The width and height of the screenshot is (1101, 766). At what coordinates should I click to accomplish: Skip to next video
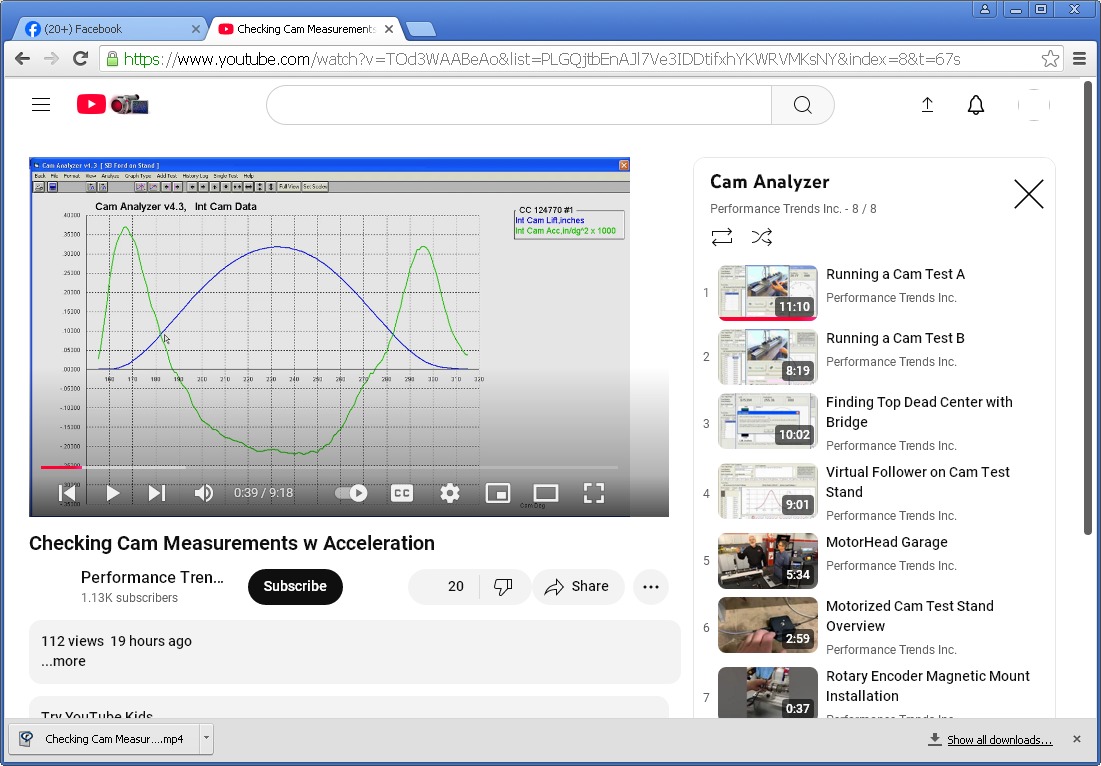[x=157, y=493]
